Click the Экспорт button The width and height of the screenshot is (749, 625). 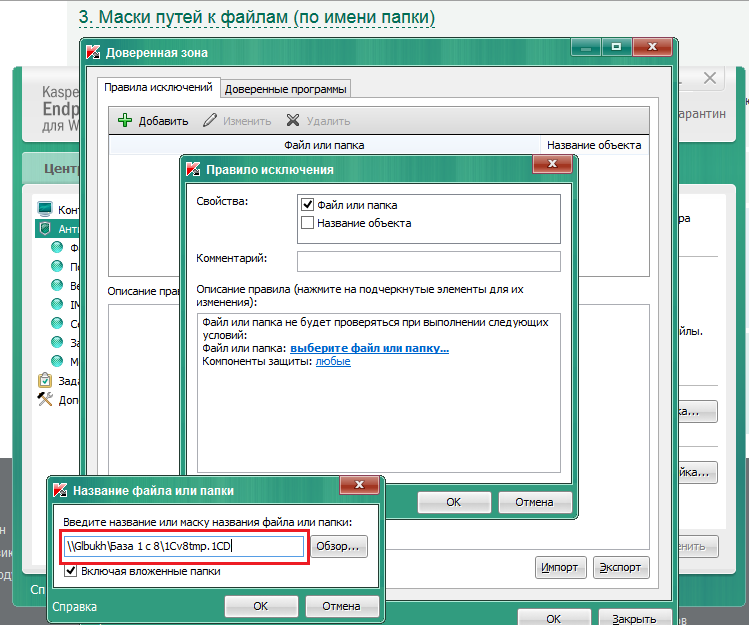pyautogui.click(x=621, y=567)
